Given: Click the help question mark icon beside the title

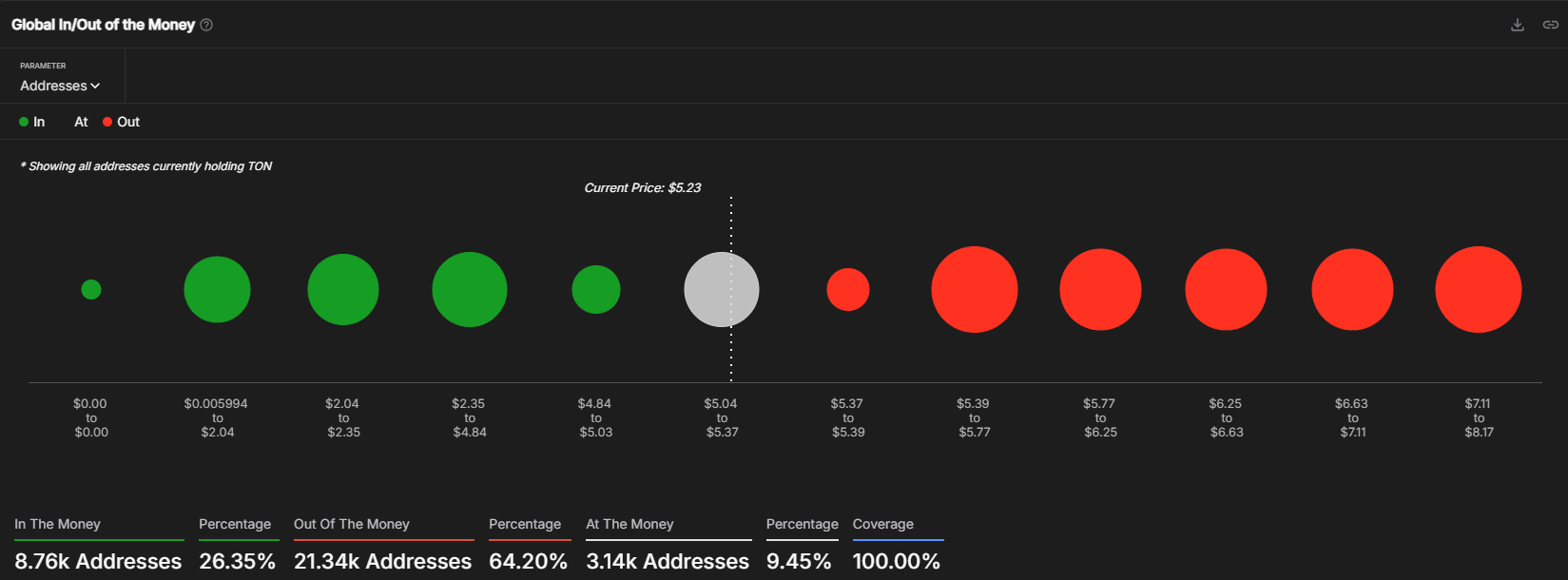Looking at the screenshot, I should coord(206,25).
